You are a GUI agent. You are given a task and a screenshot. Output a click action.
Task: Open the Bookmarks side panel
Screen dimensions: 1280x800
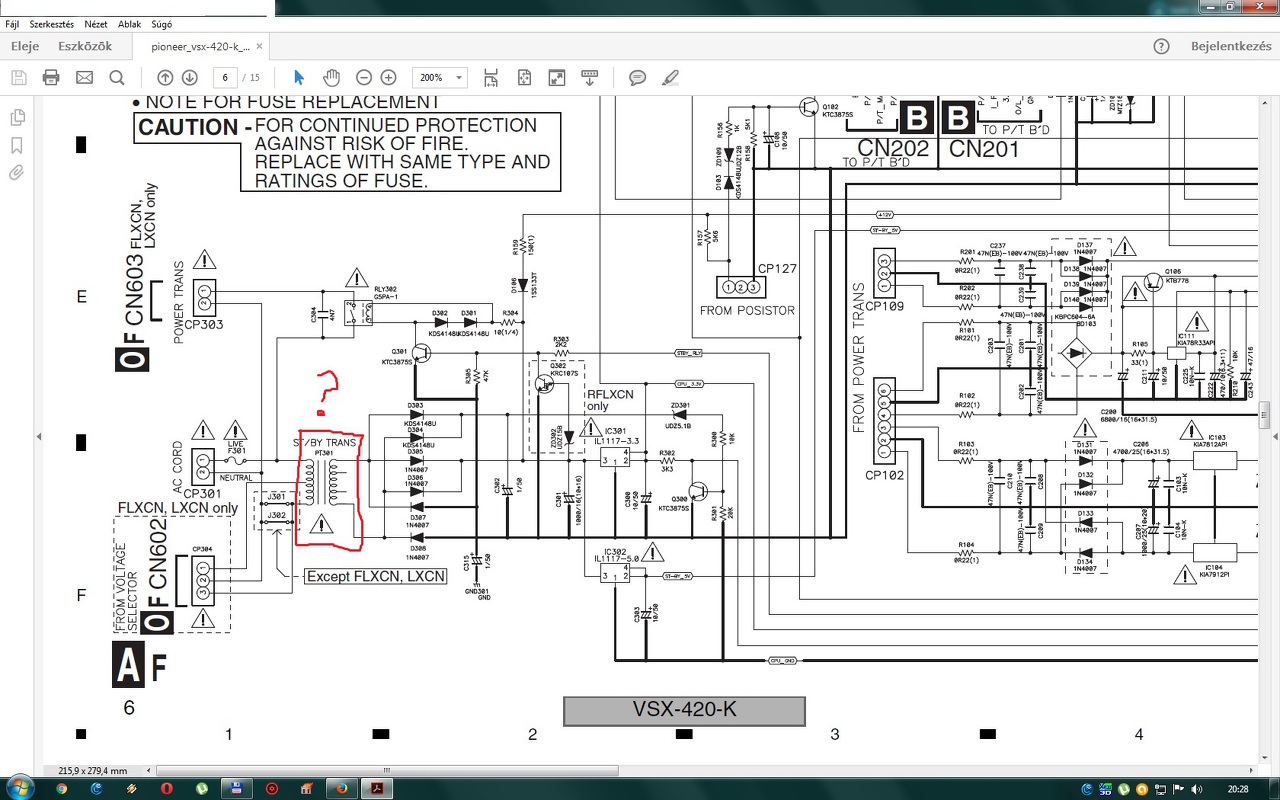point(17,145)
